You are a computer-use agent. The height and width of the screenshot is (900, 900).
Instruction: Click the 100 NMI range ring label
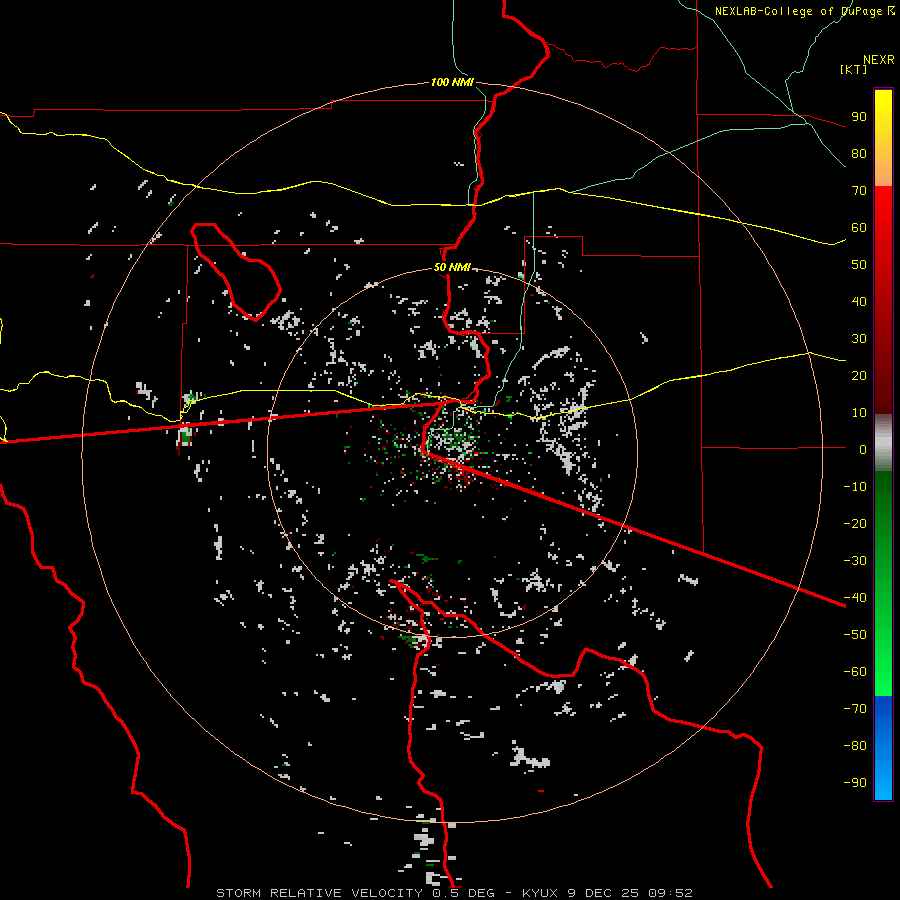[x=452, y=82]
